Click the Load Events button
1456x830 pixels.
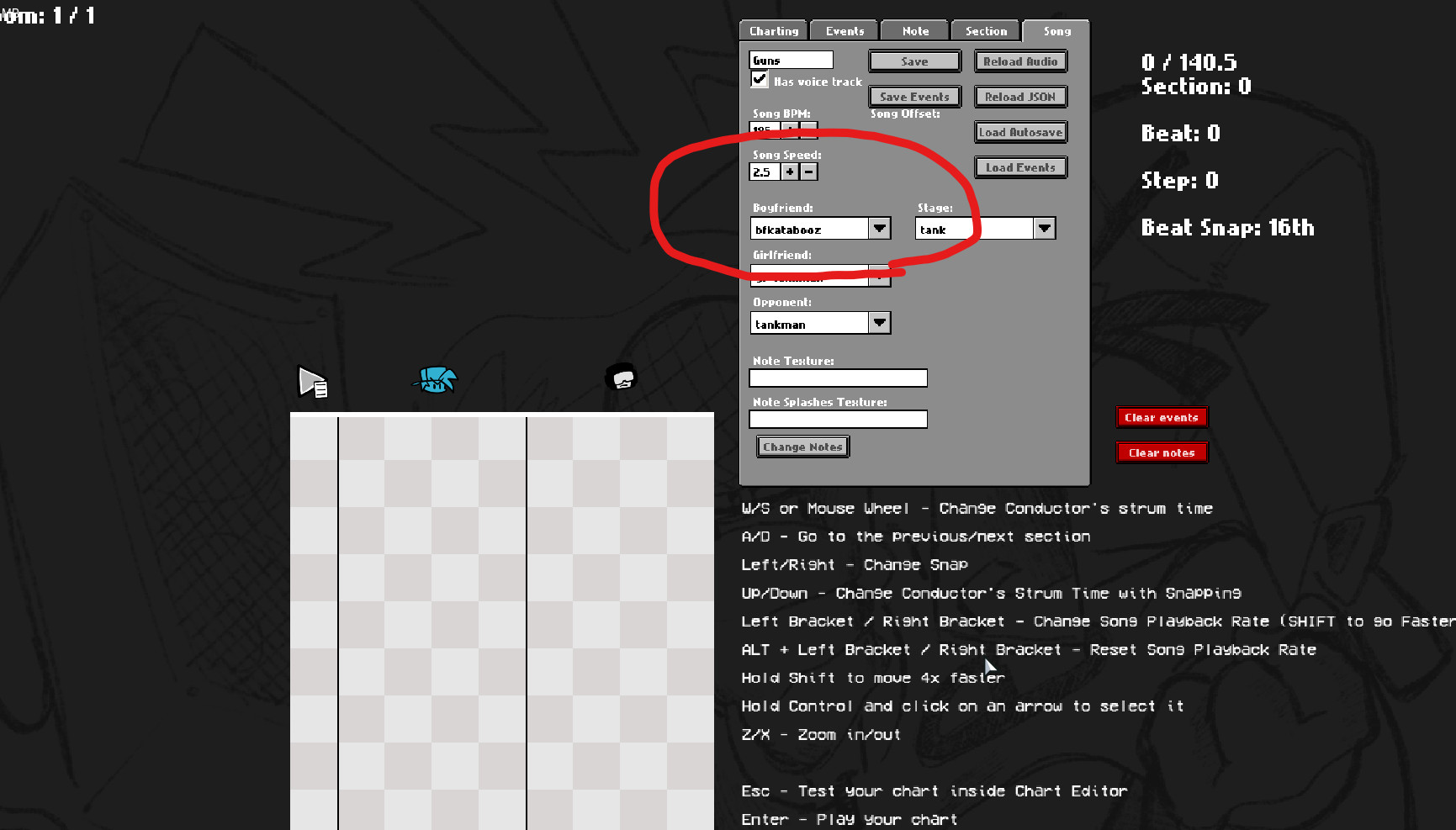pyautogui.click(x=1020, y=167)
